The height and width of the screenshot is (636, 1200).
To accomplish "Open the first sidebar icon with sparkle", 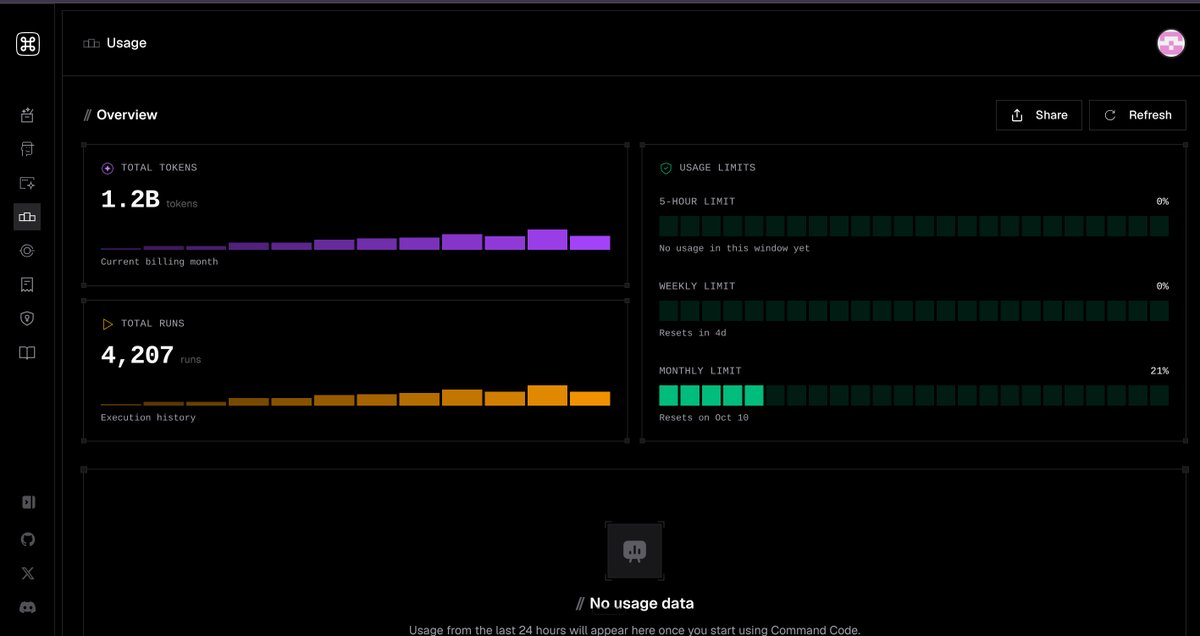I will [28, 116].
